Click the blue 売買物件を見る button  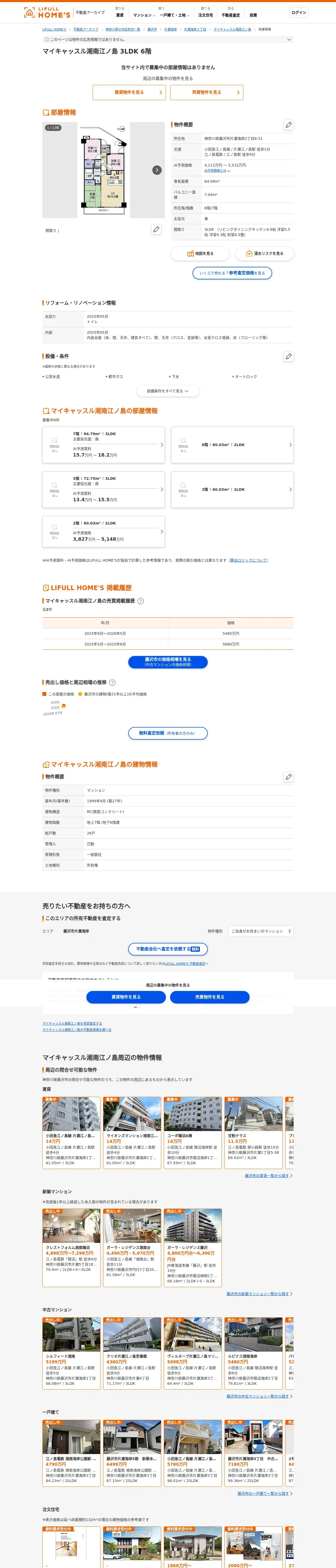click(x=210, y=997)
